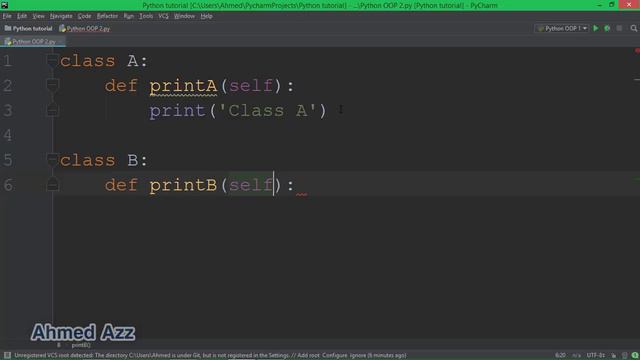Click the printA method name in code
The width and height of the screenshot is (640, 360).
183,86
